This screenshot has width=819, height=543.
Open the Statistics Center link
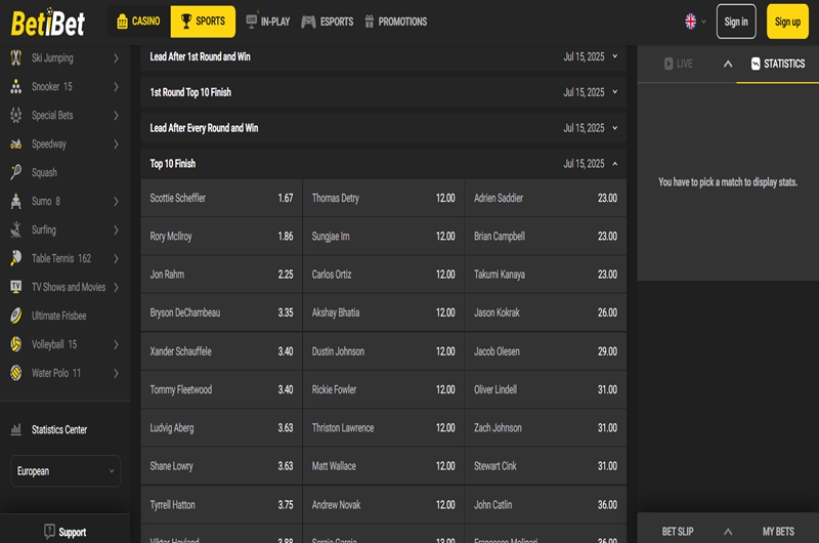(x=59, y=430)
